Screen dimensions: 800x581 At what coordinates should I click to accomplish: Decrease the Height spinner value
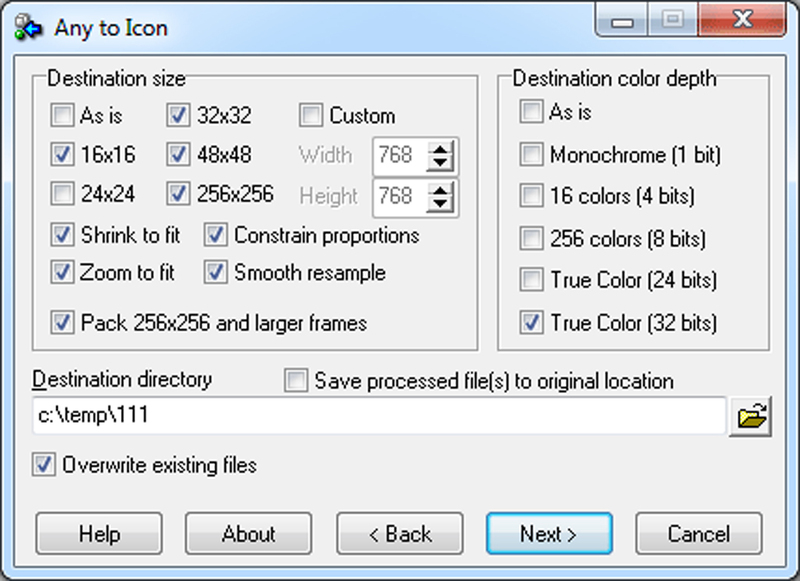440,204
